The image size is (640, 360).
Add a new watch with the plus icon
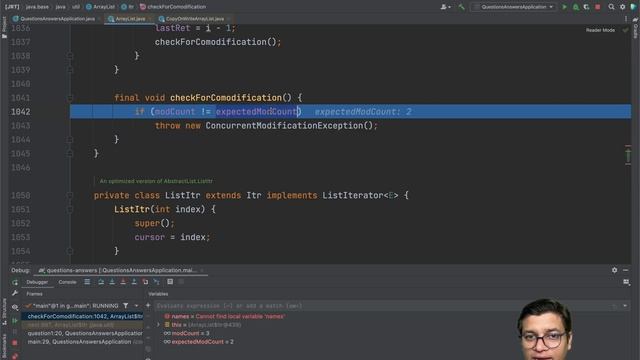click(148, 305)
